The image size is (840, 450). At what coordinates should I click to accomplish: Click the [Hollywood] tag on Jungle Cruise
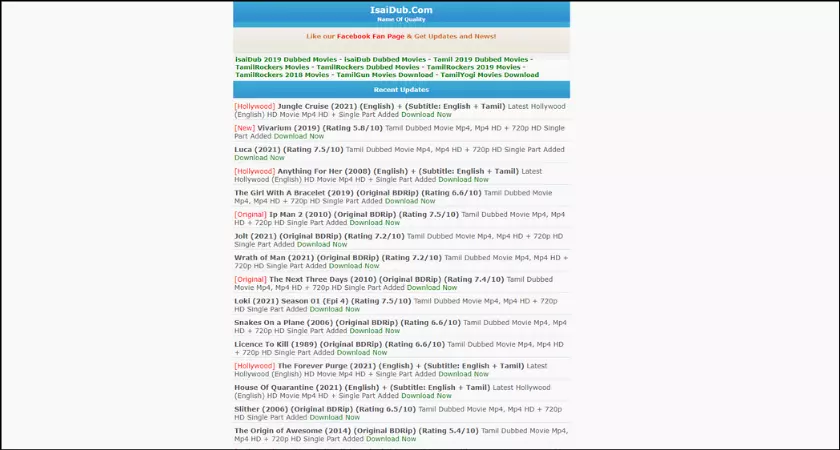tap(254, 107)
